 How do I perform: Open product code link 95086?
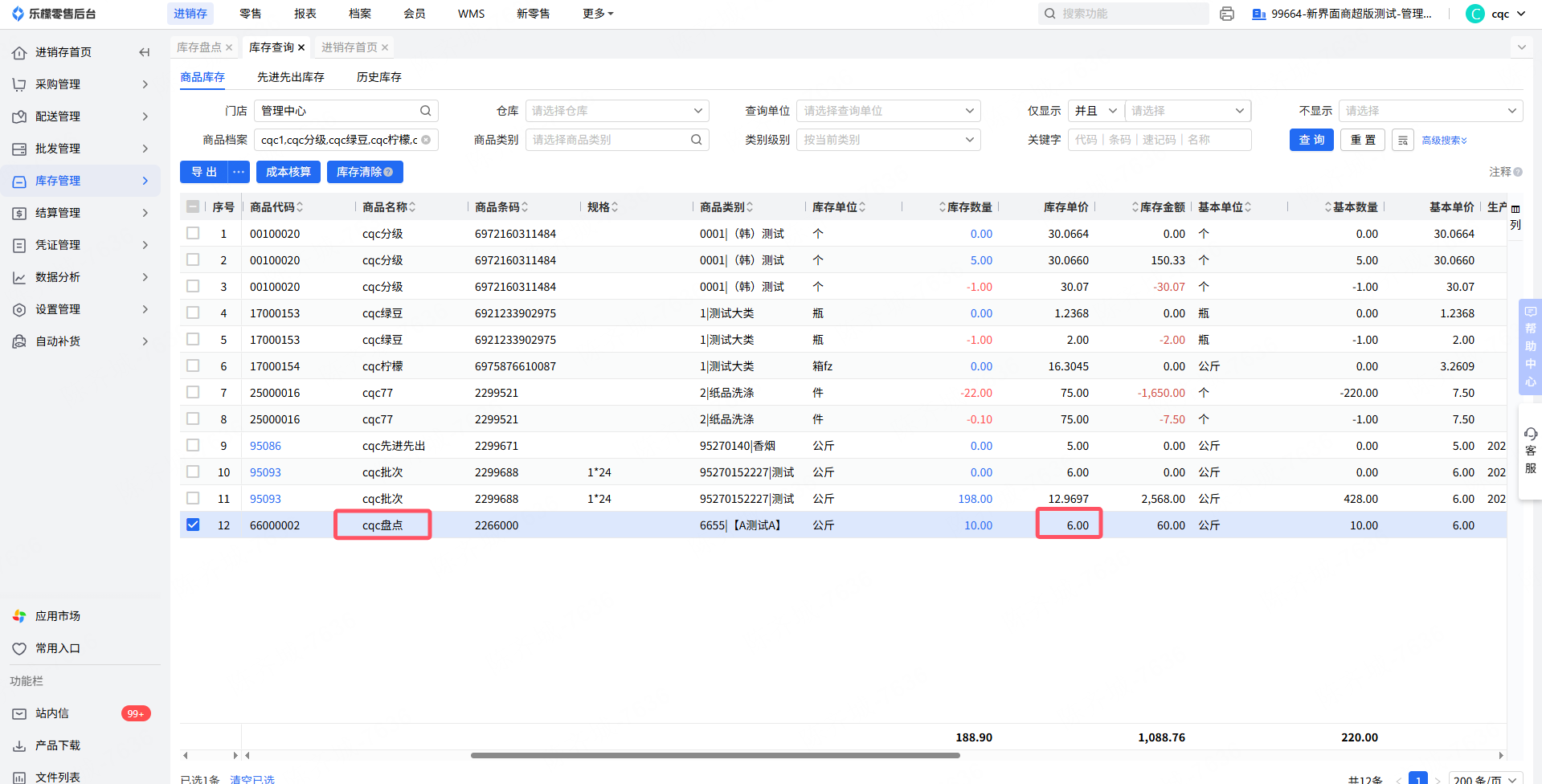[265, 446]
